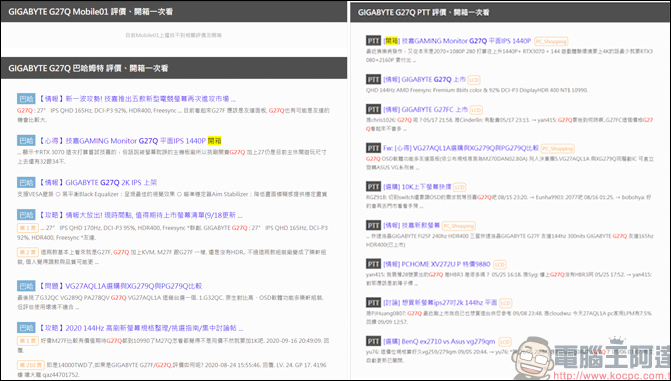Click PC_Shopping tag after Fw: [心得] VG27AQL1A post

[x=558, y=149]
